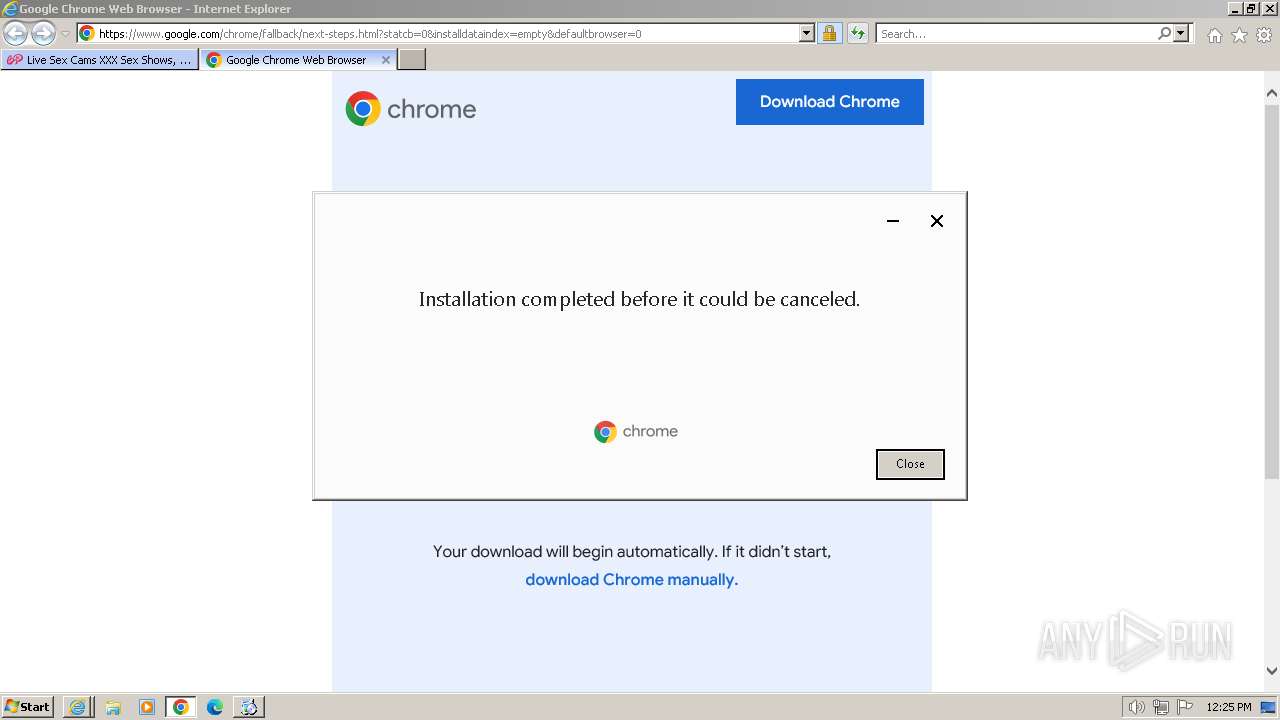Open network connection tray icon
1280x720 pixels.
click(1161, 707)
